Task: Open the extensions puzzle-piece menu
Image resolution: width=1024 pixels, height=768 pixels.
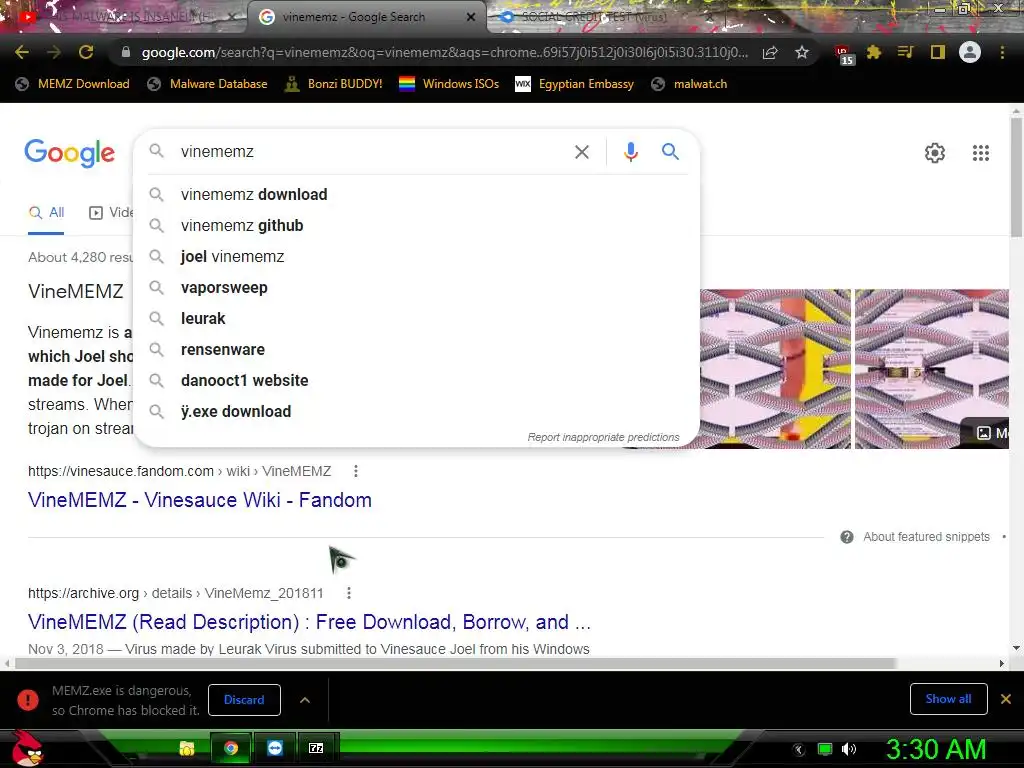Action: (874, 52)
